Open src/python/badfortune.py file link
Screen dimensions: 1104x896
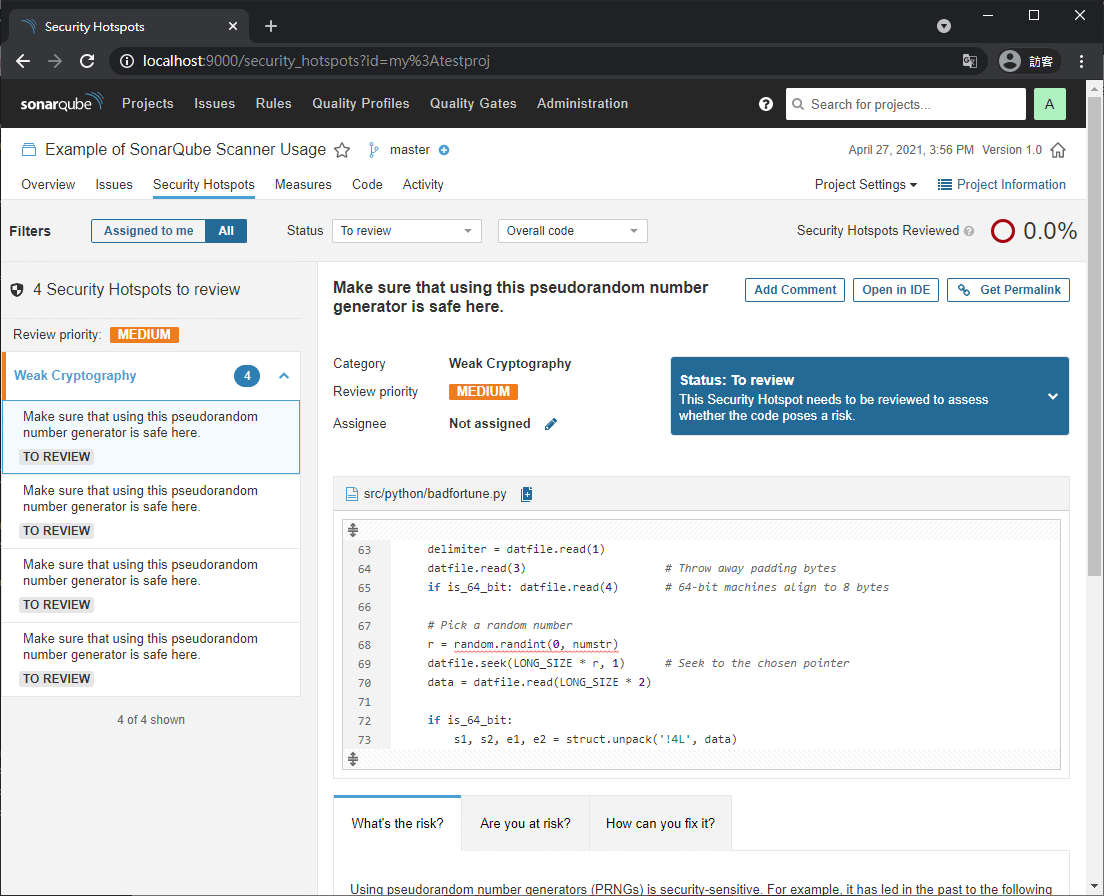click(434, 494)
